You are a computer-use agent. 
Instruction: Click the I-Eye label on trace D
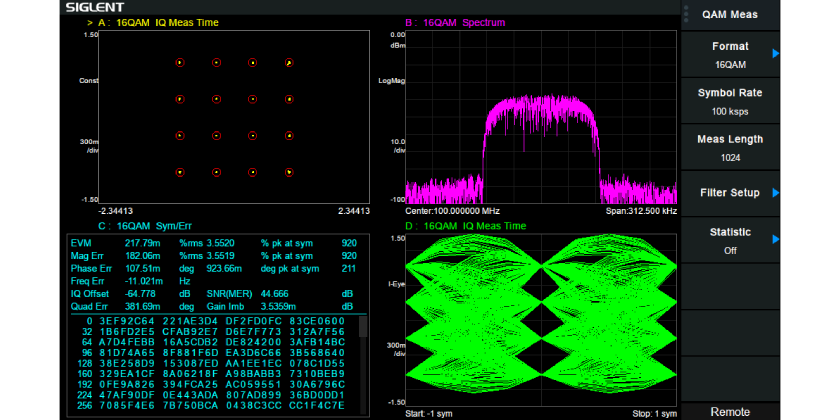point(396,284)
